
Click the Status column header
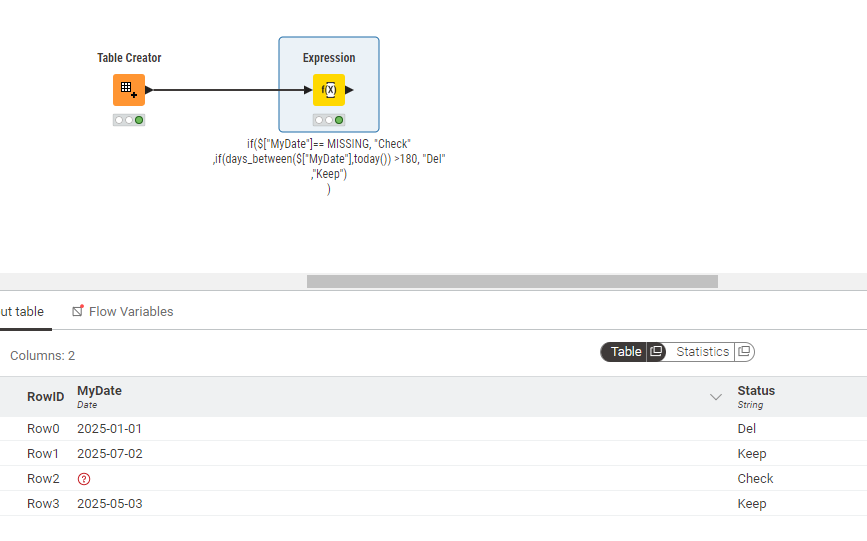tap(756, 391)
